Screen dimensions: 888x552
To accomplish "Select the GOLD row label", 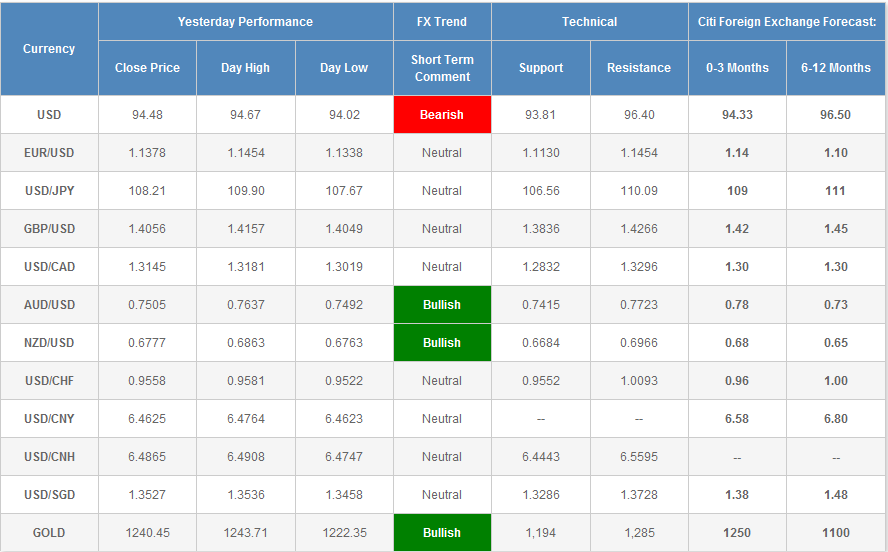I will pyautogui.click(x=49, y=533).
